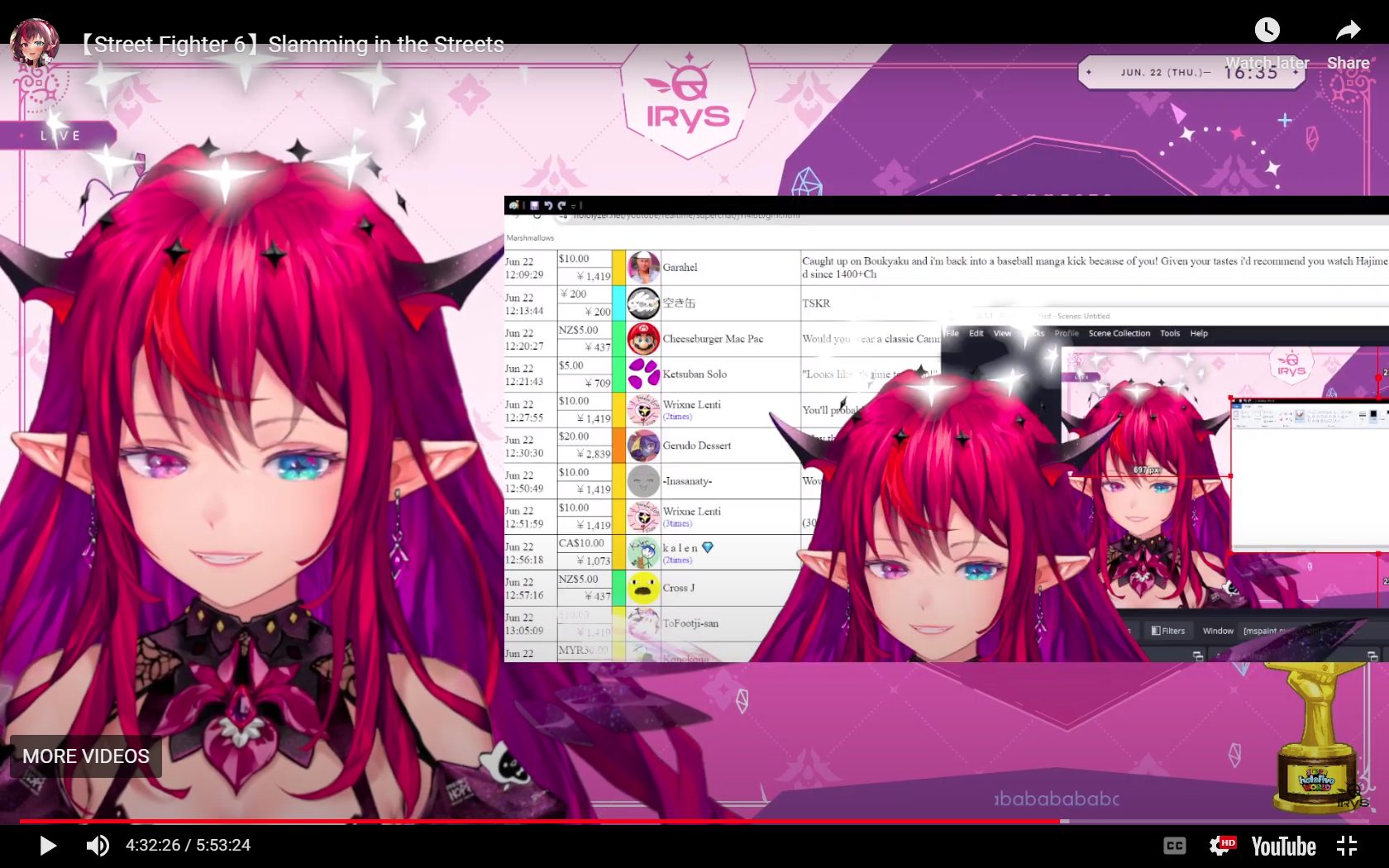Click the Ketsuban Solo name
The image size is (1389, 868).
click(x=694, y=374)
